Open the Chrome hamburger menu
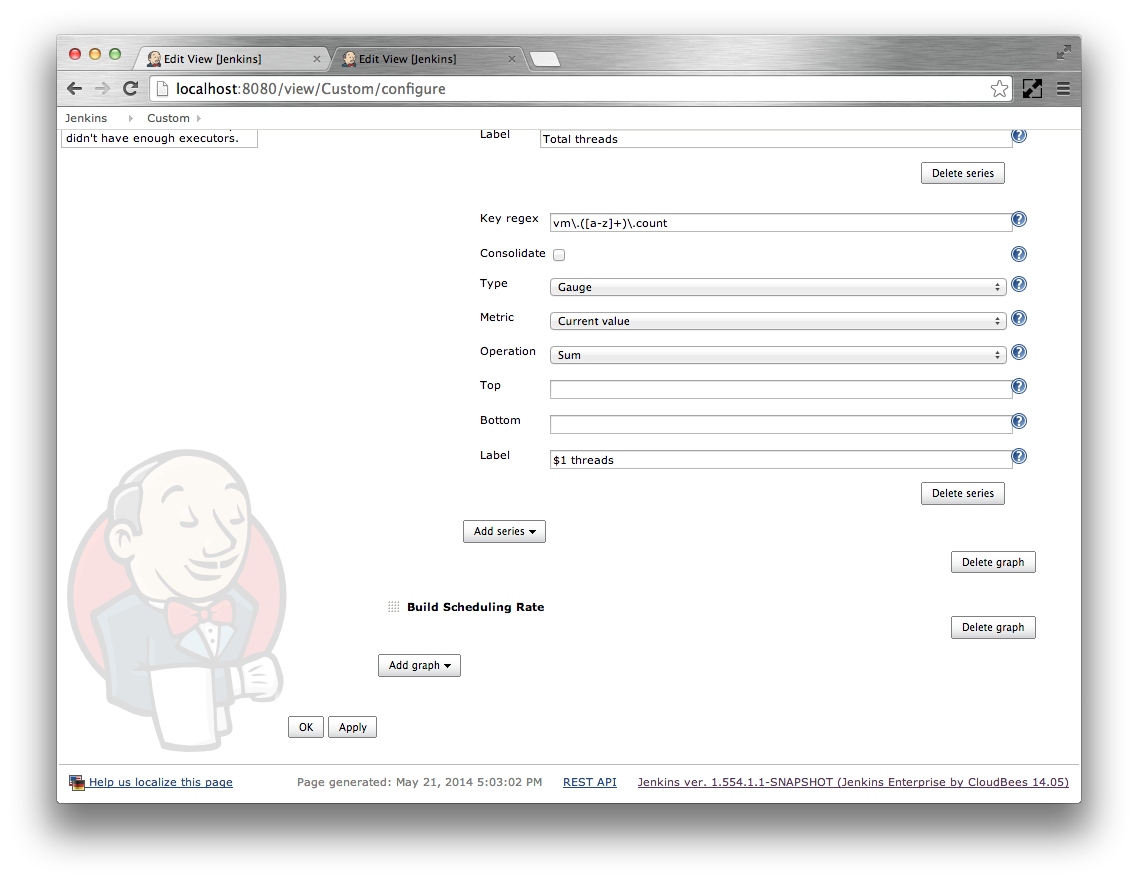The height and width of the screenshot is (882, 1138). point(1063,89)
